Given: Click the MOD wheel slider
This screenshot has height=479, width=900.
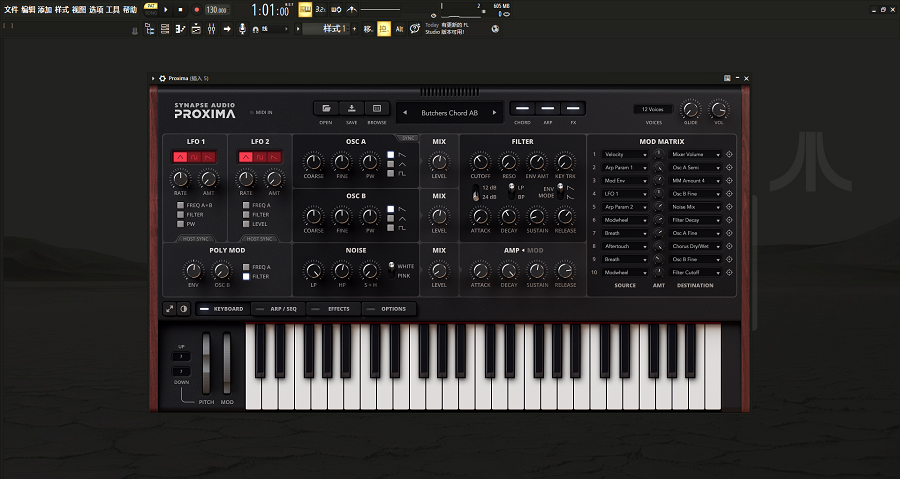Looking at the screenshot, I should click(227, 362).
